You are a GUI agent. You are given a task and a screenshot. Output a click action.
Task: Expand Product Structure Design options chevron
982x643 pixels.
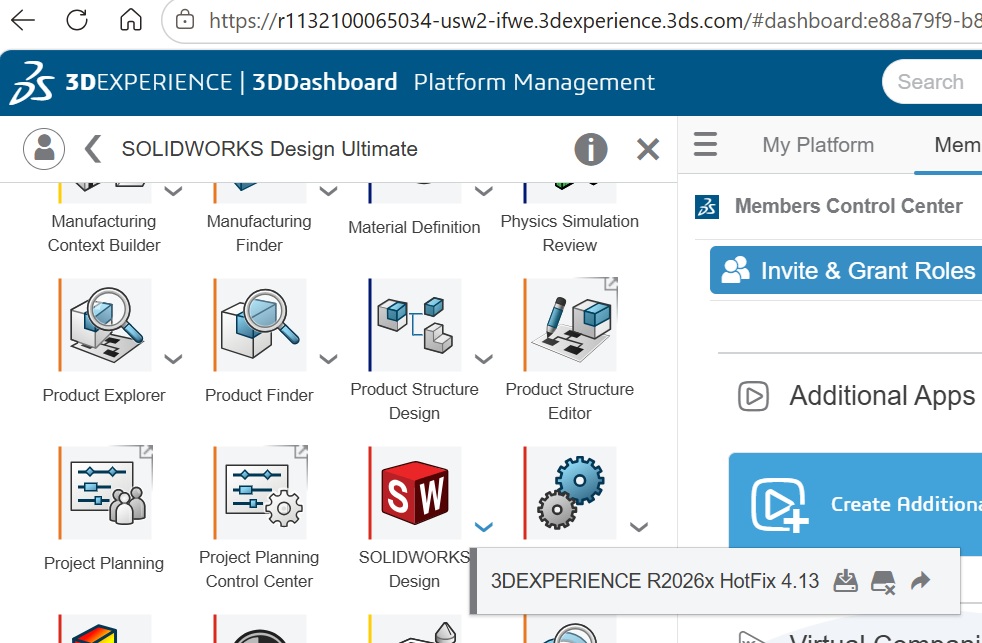click(x=483, y=359)
